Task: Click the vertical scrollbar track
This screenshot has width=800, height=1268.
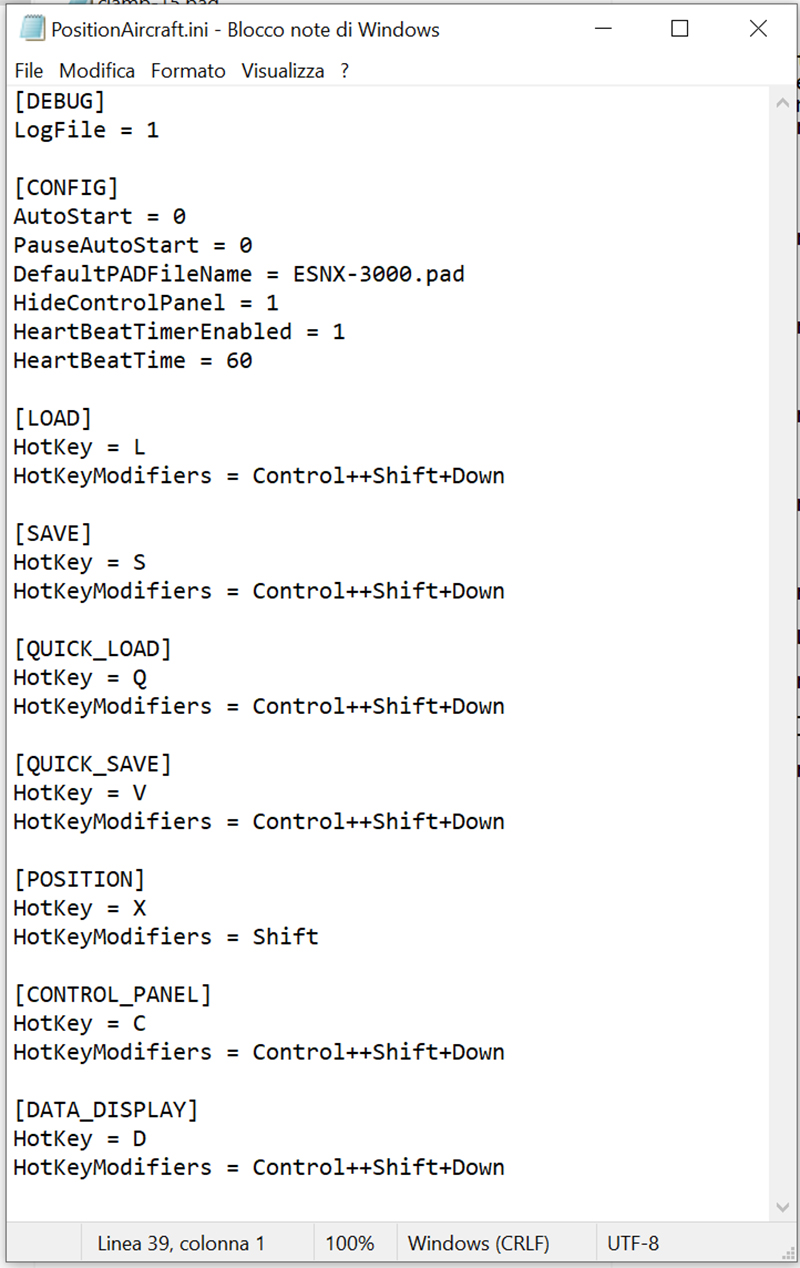Action: coord(783,655)
